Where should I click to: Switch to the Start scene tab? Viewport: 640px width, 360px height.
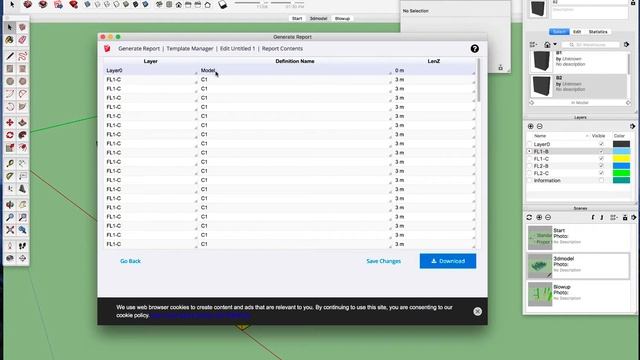tap(297, 18)
